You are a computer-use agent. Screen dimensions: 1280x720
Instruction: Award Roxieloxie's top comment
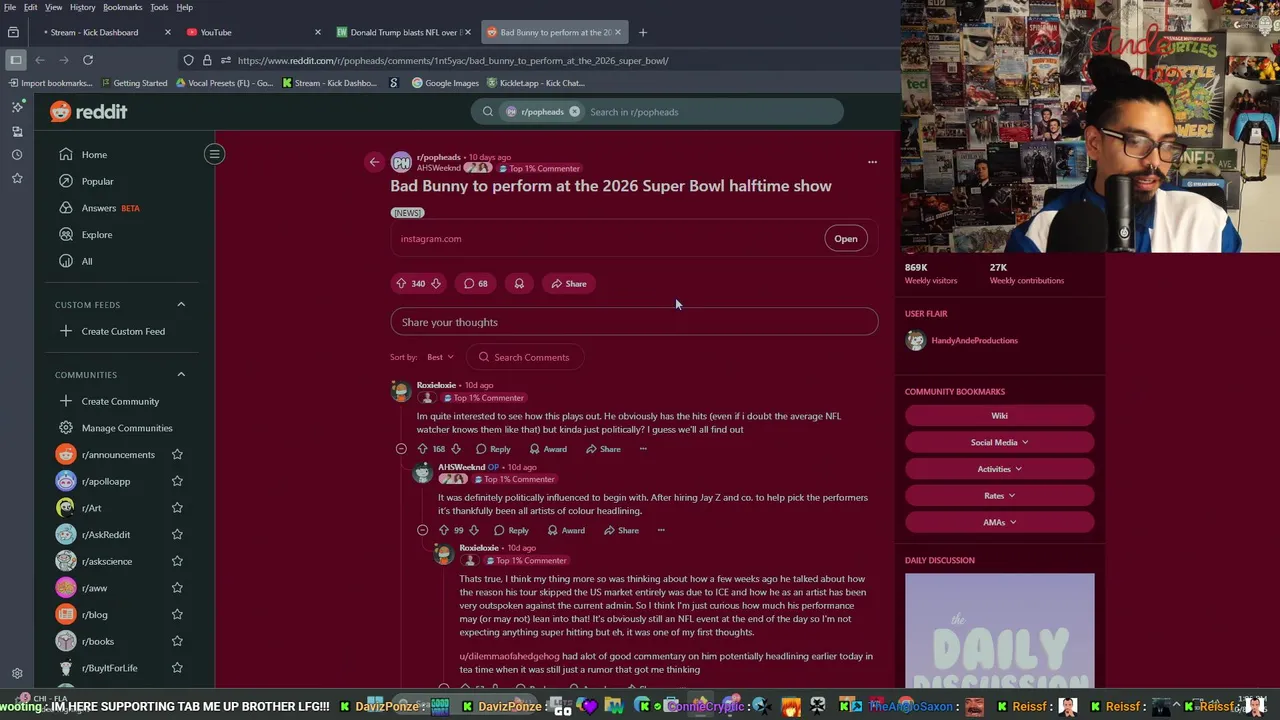[x=548, y=449]
